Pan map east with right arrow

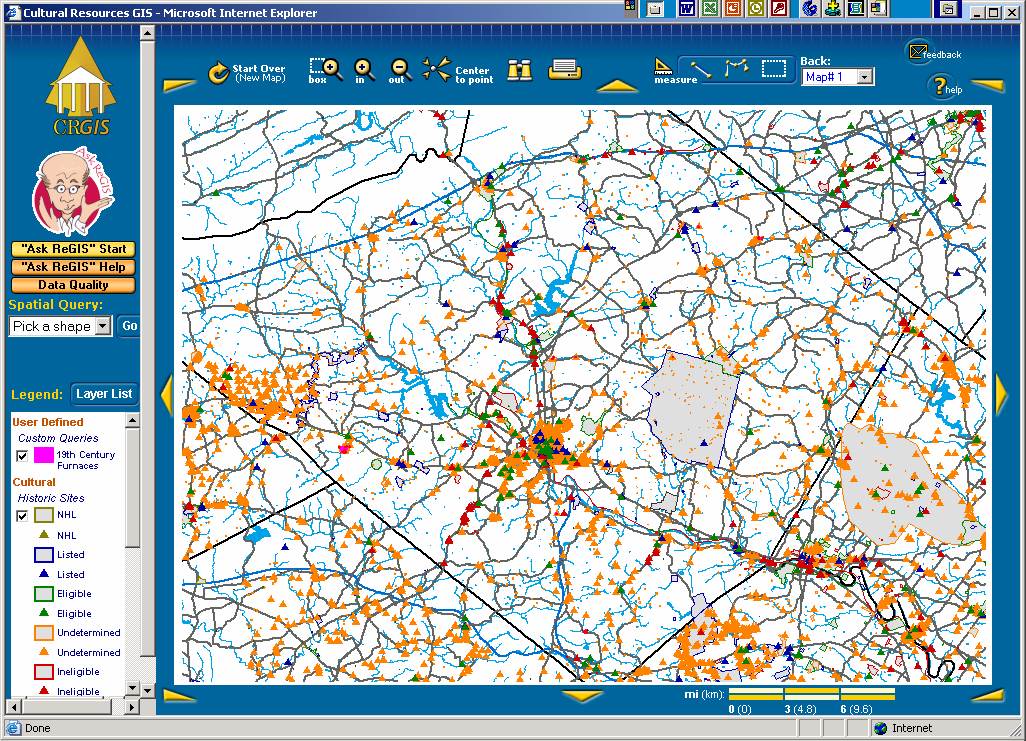tap(1001, 394)
